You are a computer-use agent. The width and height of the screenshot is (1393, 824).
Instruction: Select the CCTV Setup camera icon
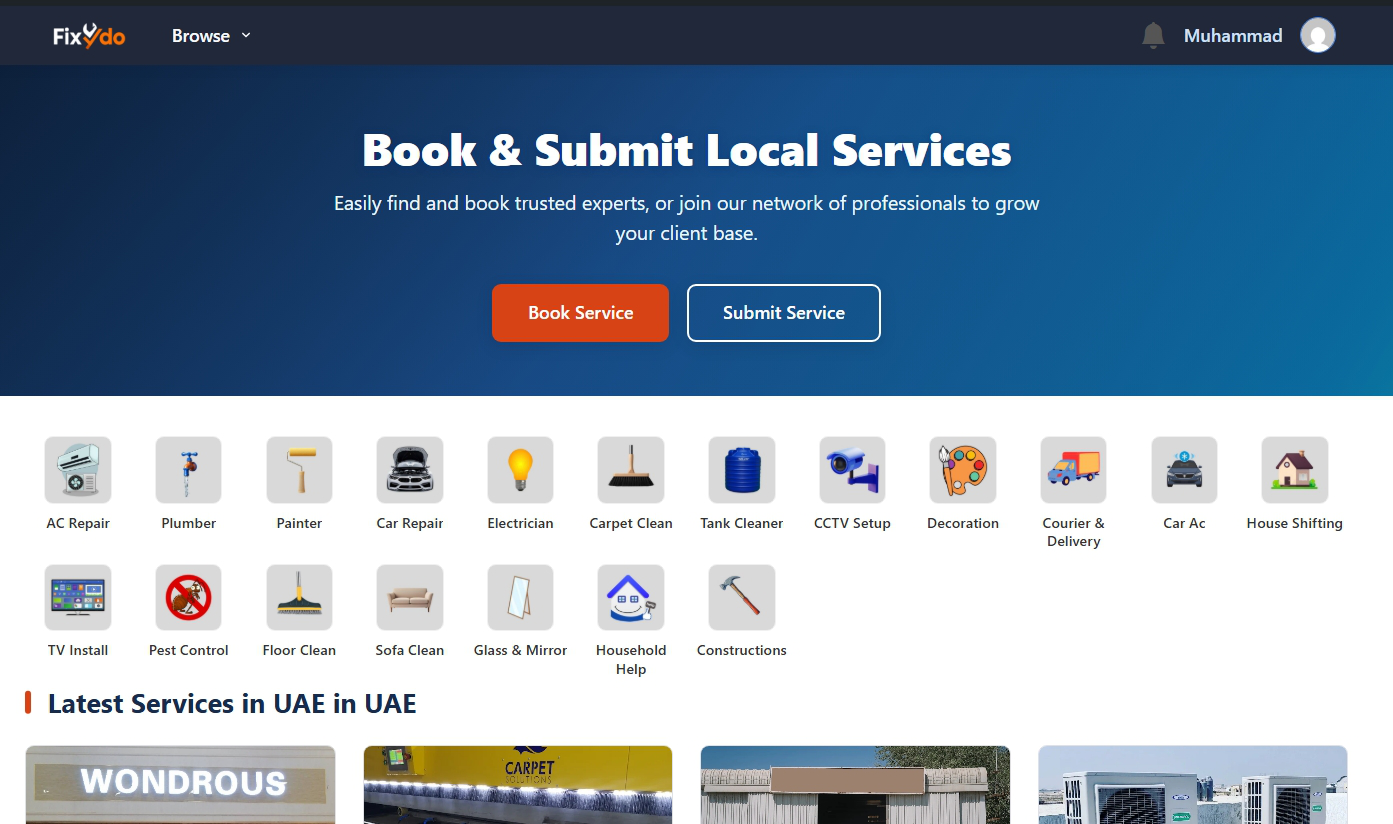click(852, 469)
